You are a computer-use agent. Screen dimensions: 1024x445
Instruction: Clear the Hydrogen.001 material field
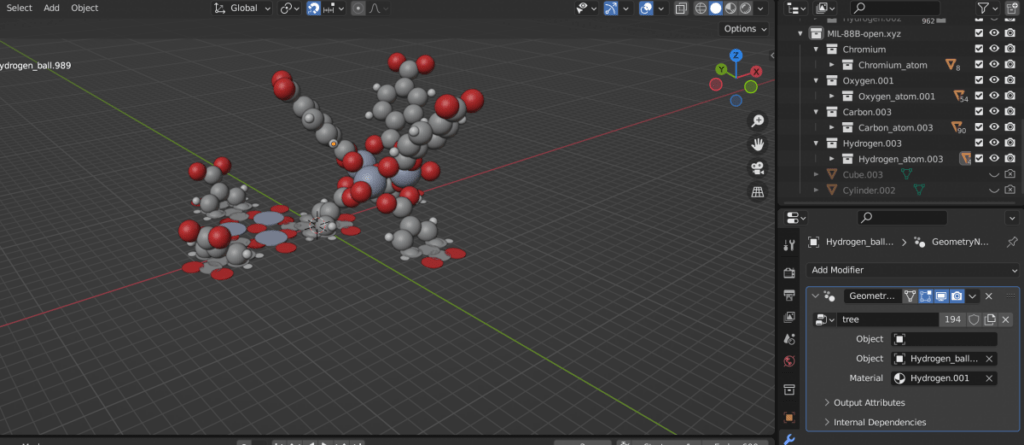coord(989,378)
